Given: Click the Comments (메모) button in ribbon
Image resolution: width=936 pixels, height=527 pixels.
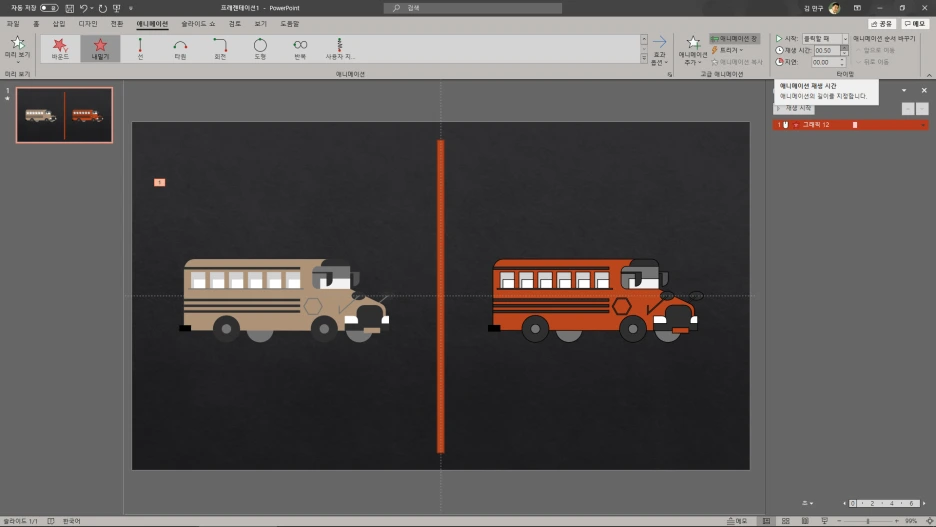Looking at the screenshot, I should point(915,24).
